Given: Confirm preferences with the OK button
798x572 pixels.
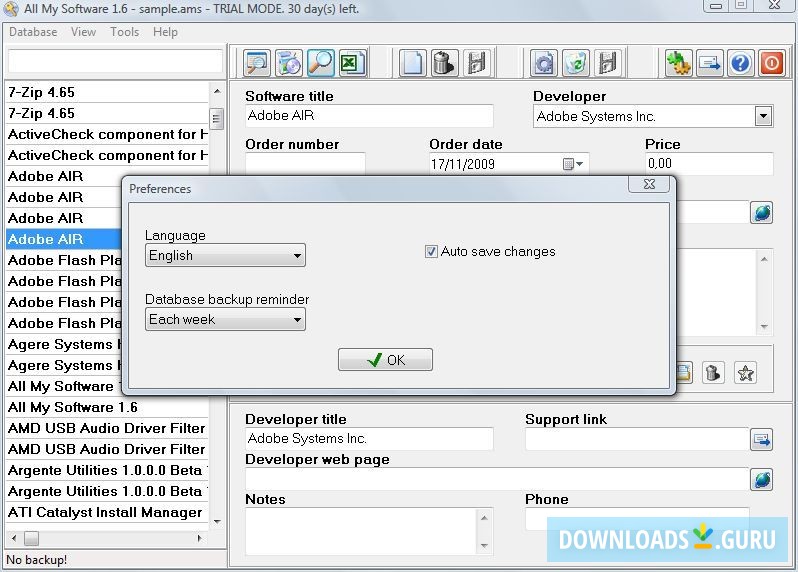Looking at the screenshot, I should click(385, 360).
